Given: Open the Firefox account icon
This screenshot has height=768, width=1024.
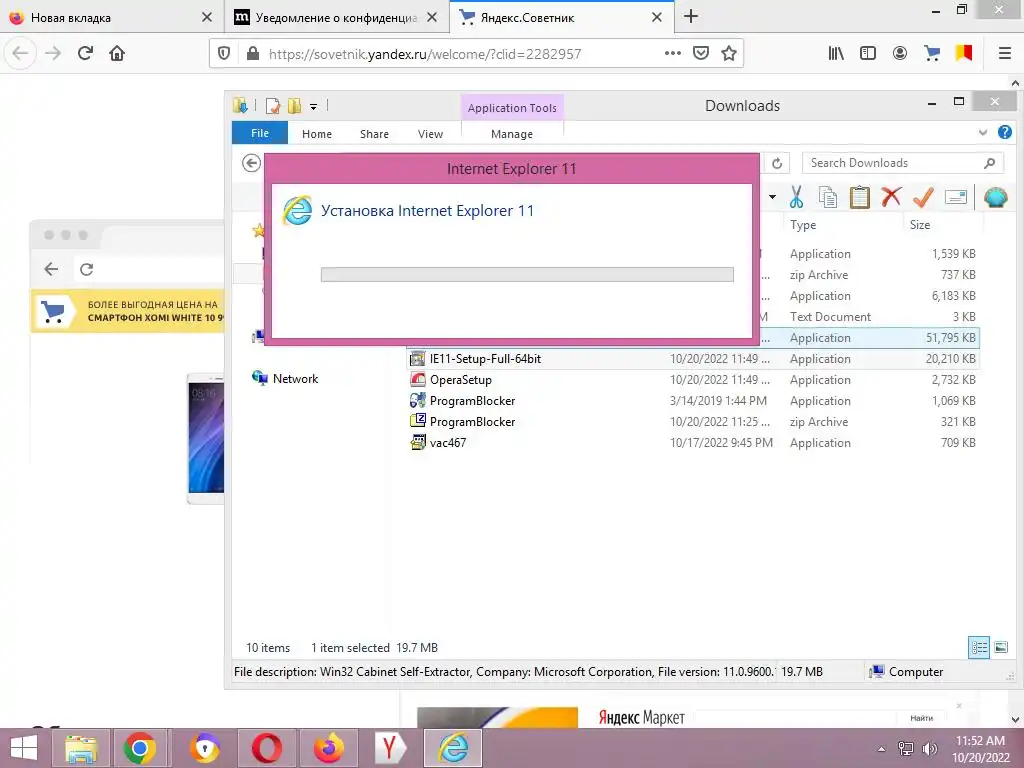Looking at the screenshot, I should click(899, 53).
